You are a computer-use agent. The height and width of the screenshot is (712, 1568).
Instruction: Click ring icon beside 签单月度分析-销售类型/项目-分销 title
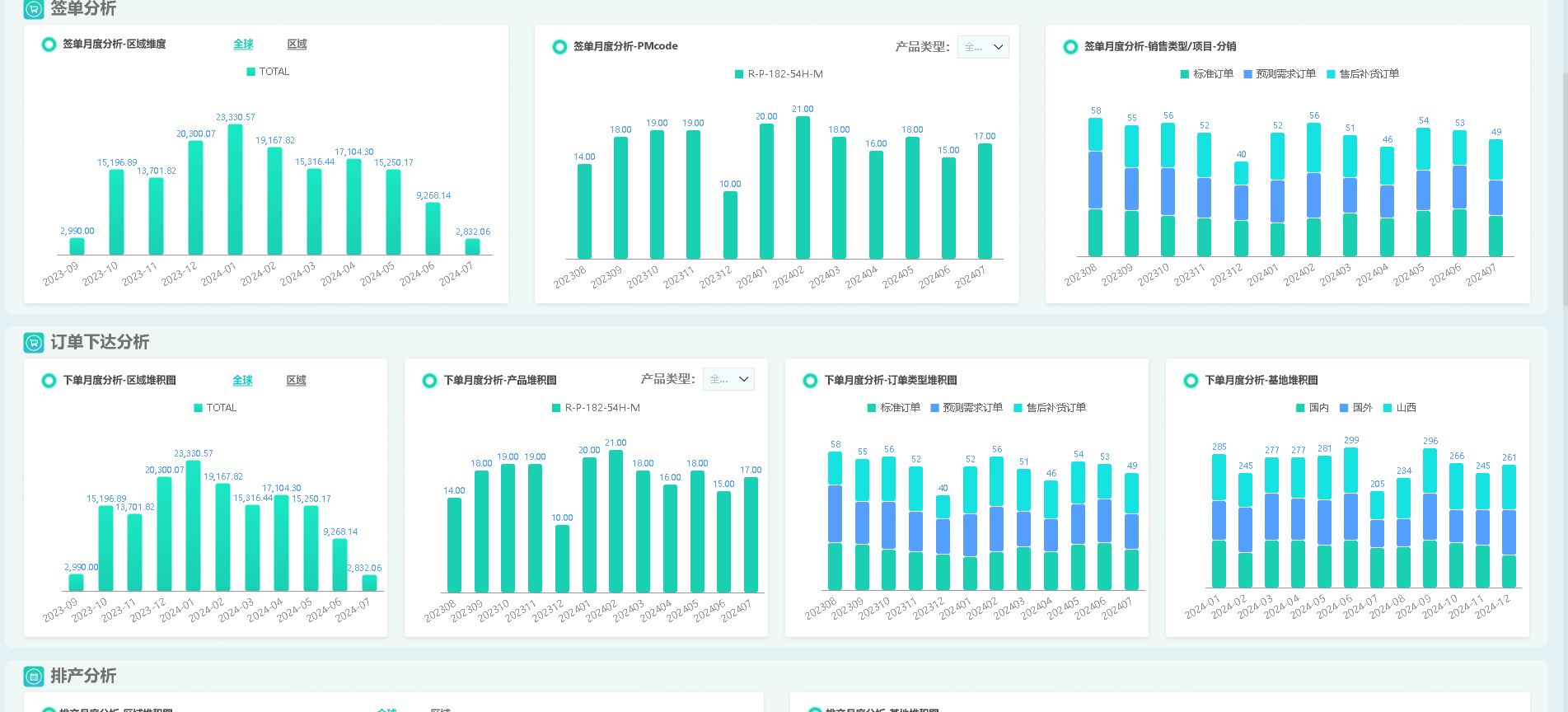[x=1070, y=47]
